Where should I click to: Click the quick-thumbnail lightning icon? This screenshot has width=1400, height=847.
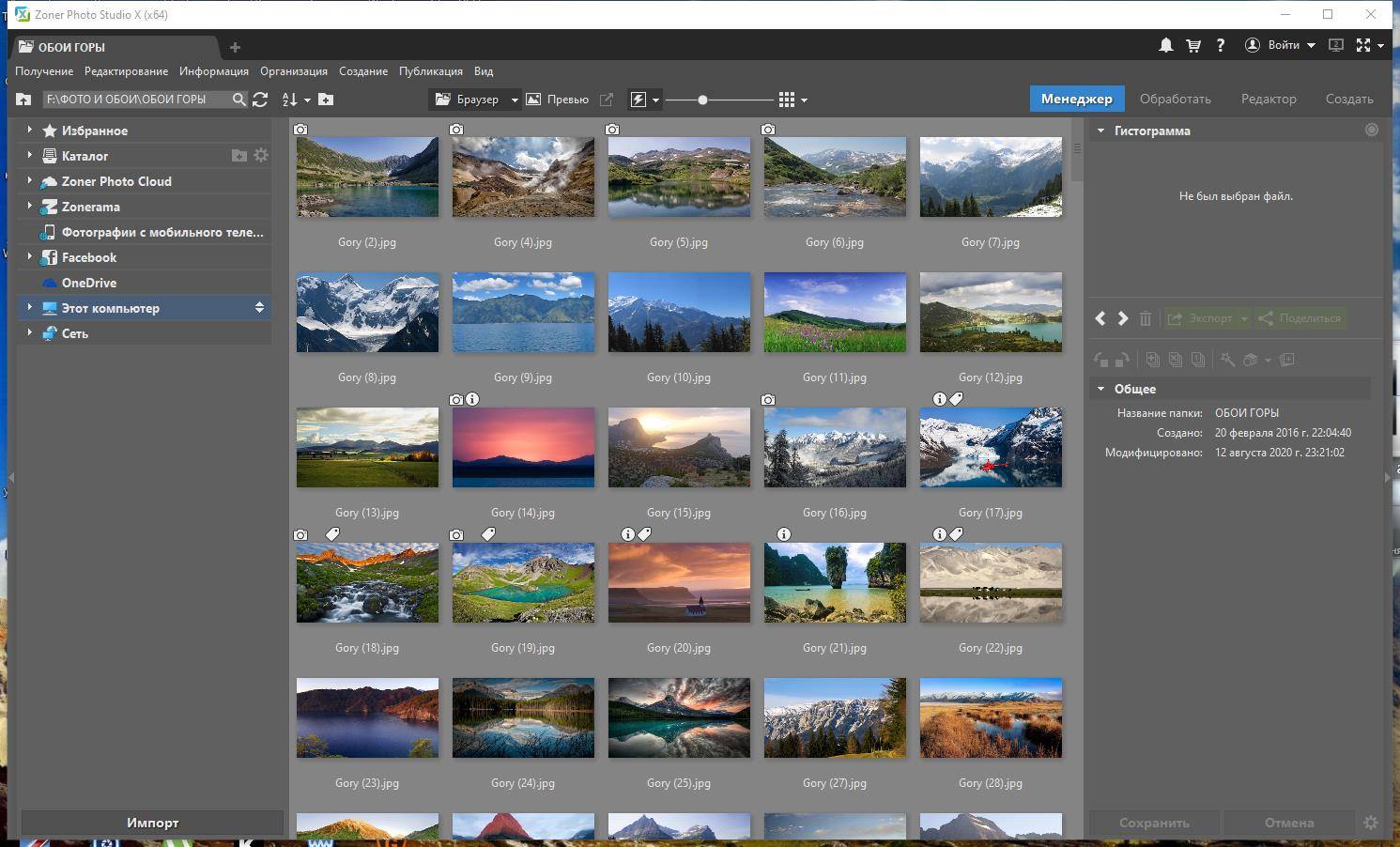(x=638, y=99)
